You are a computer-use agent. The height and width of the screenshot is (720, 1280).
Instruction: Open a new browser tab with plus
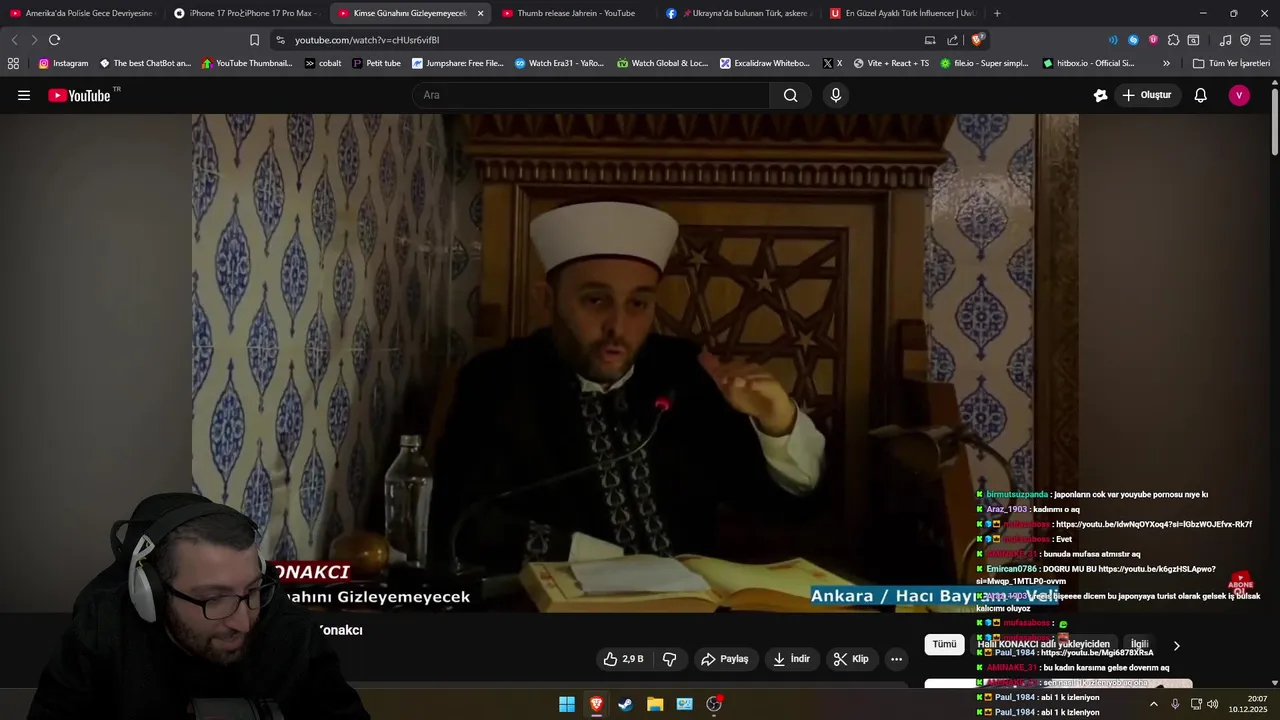(x=997, y=13)
